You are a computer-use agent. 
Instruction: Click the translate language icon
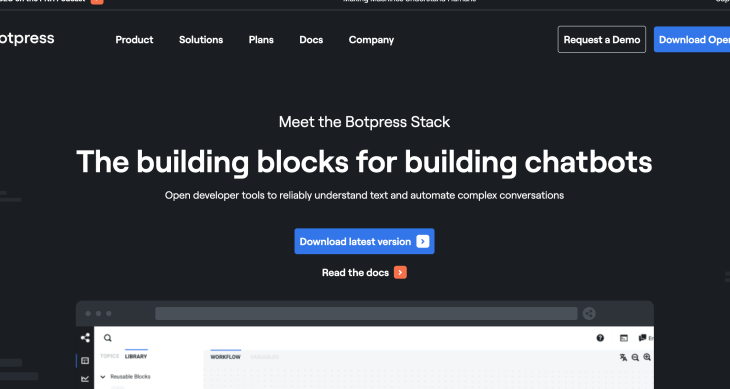click(x=623, y=357)
